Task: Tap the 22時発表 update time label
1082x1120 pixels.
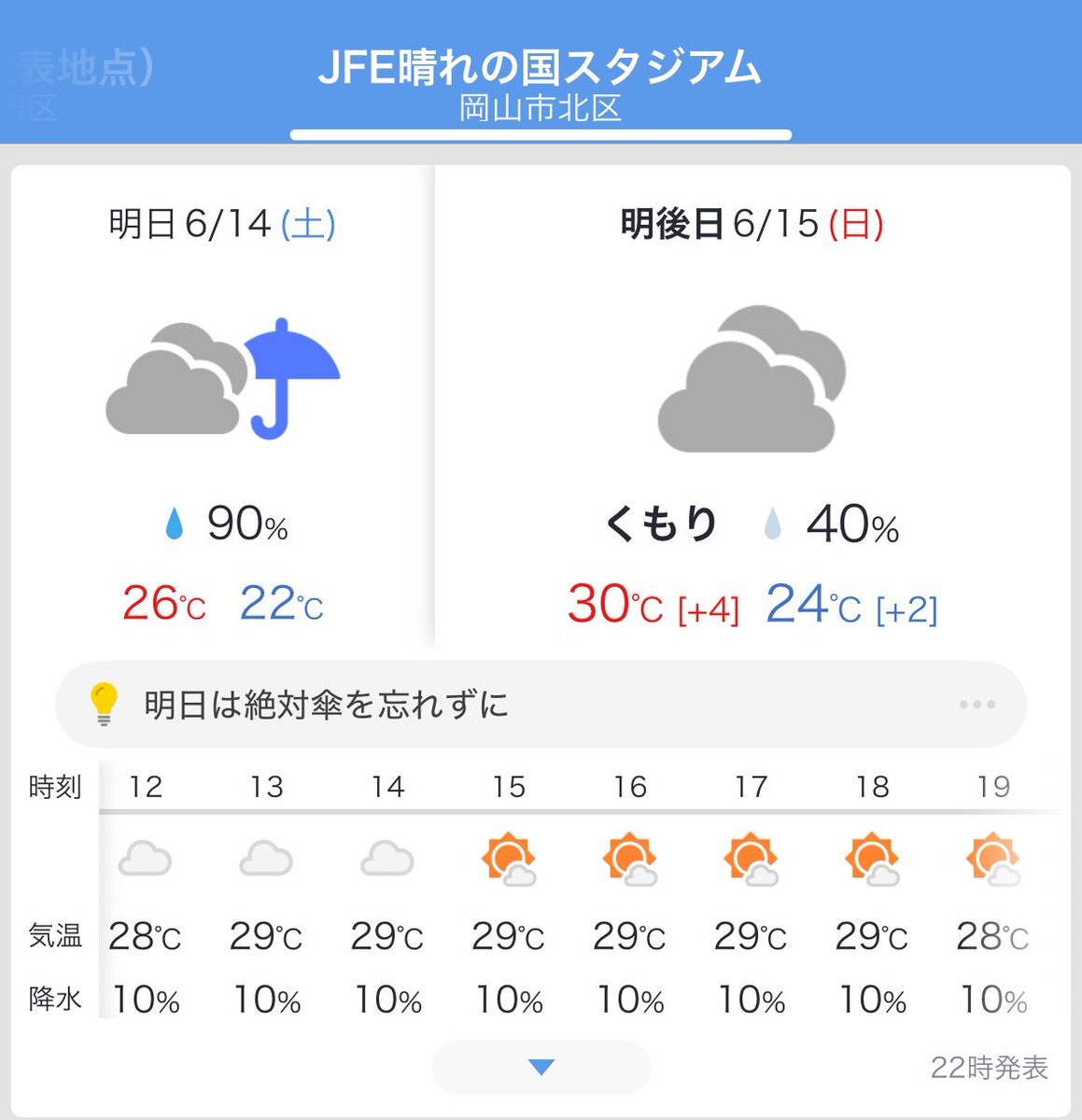Action: (990, 1068)
